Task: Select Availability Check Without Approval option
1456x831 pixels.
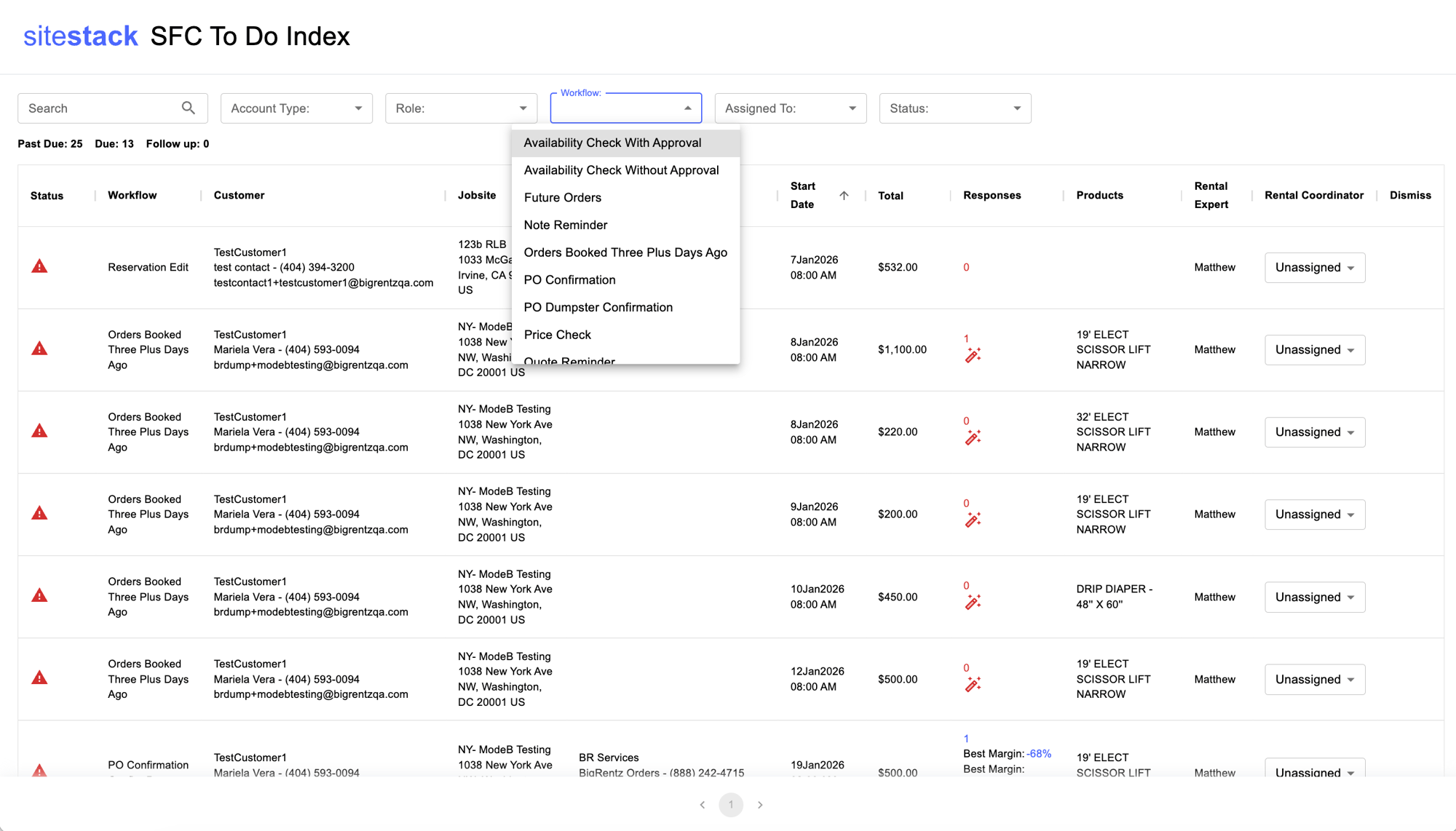Action: [621, 170]
